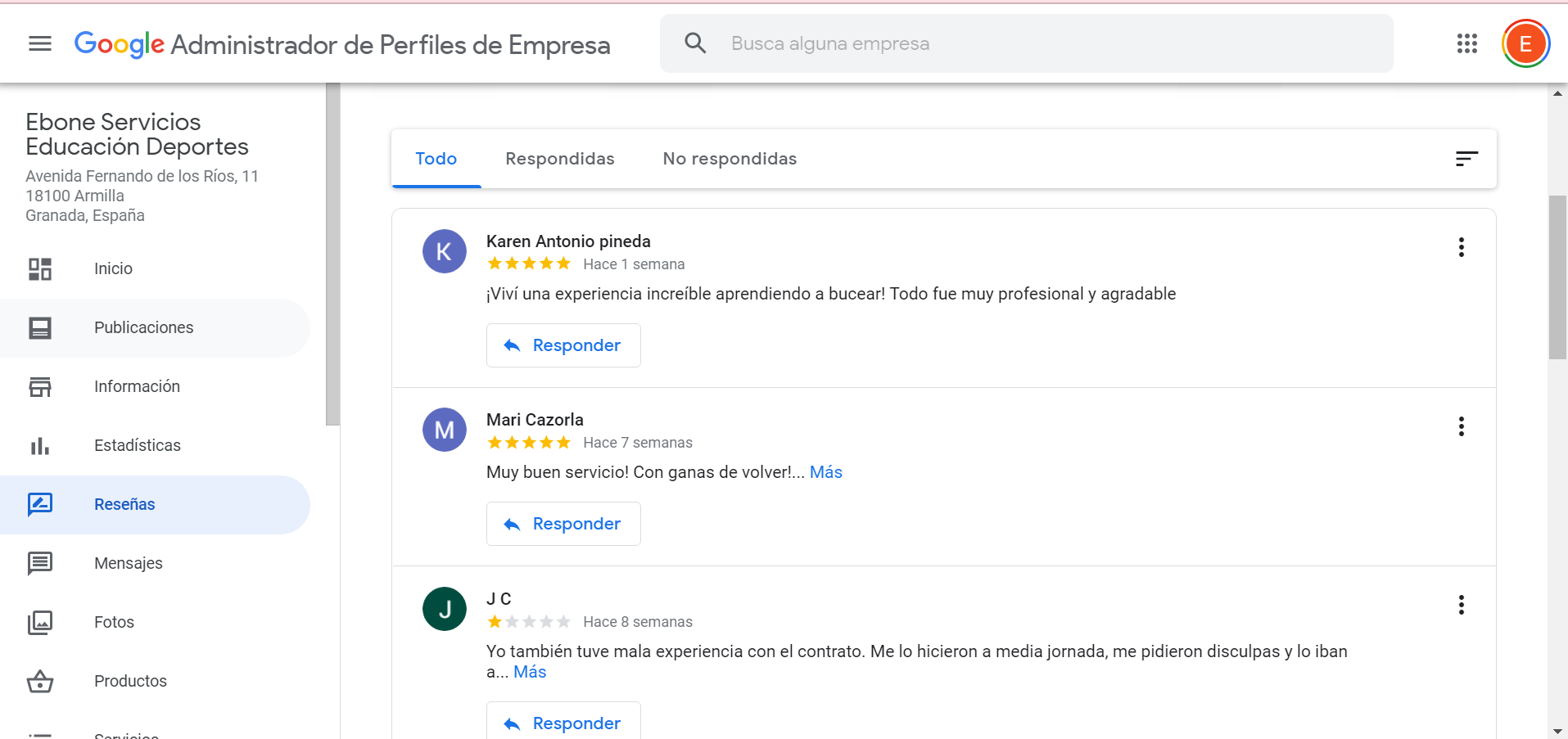Viewport: 1568px width, 739px height.
Task: Expand Mari Cazorla's review with Más
Action: 825,471
